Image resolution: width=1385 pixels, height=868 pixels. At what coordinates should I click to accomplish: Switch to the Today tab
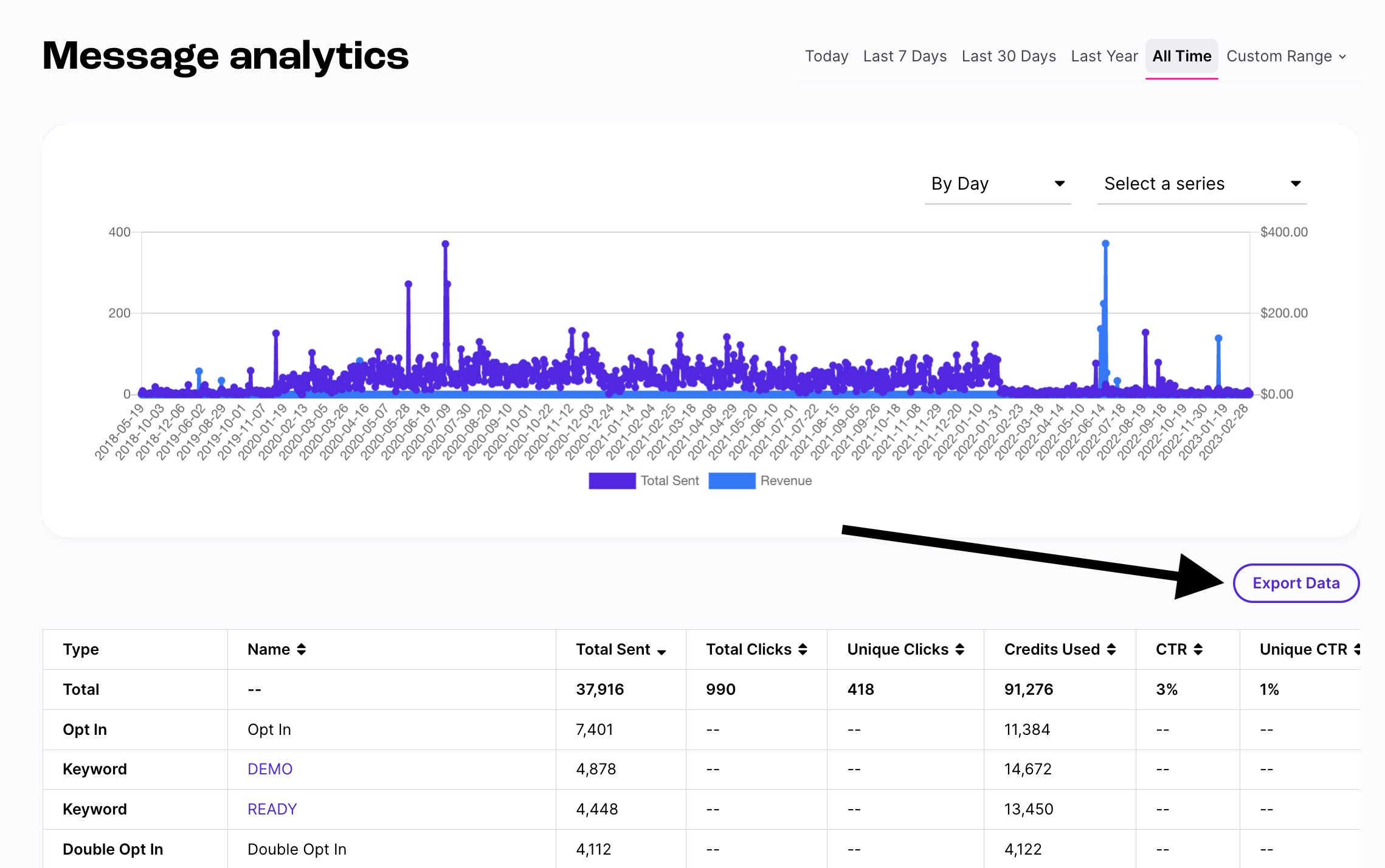(x=826, y=57)
